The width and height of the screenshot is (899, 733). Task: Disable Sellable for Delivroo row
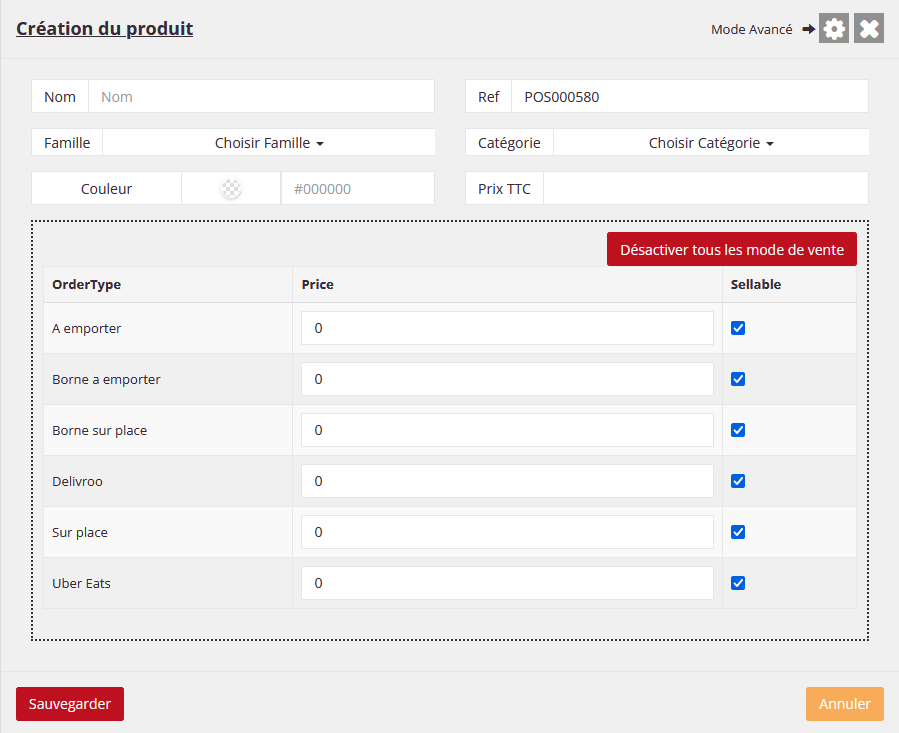click(738, 481)
